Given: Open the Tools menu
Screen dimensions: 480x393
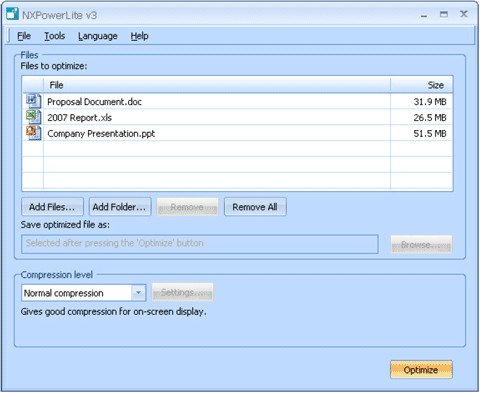Looking at the screenshot, I should (x=55, y=36).
